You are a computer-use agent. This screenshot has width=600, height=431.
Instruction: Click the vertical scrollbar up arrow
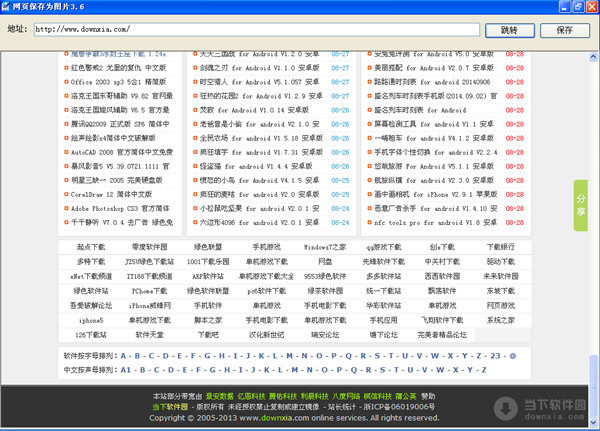coord(592,55)
